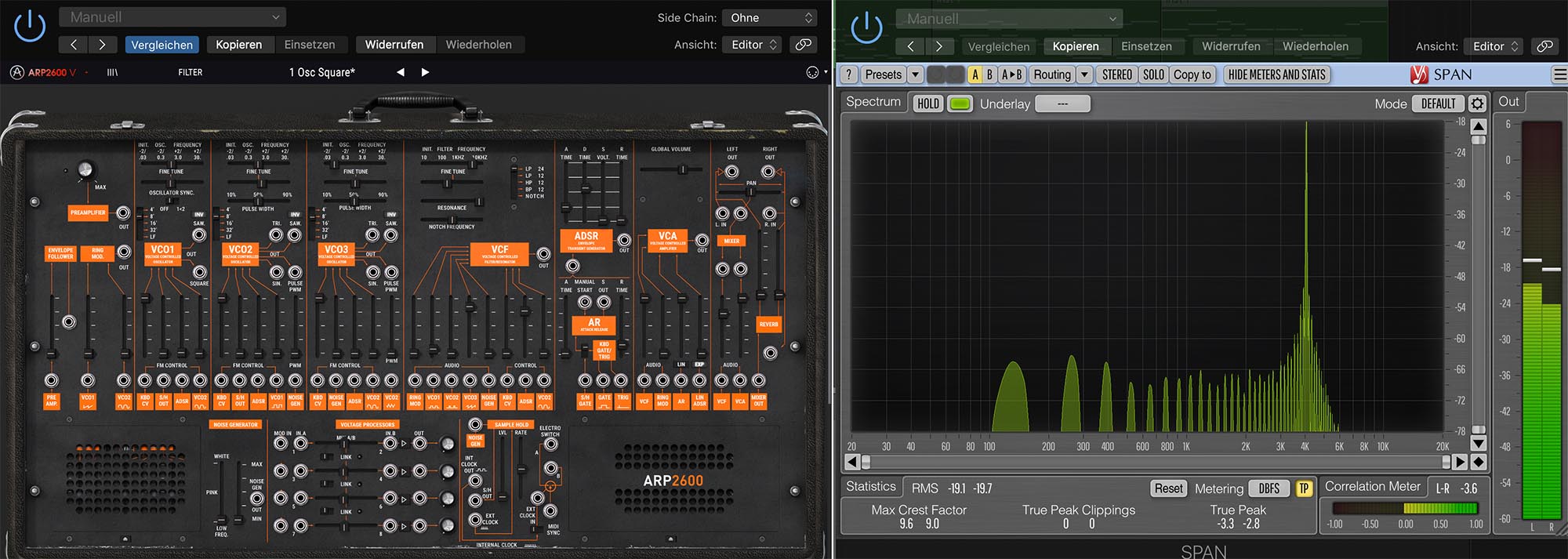
Task: Click the link icon in ARP2600 window
Action: (x=804, y=45)
